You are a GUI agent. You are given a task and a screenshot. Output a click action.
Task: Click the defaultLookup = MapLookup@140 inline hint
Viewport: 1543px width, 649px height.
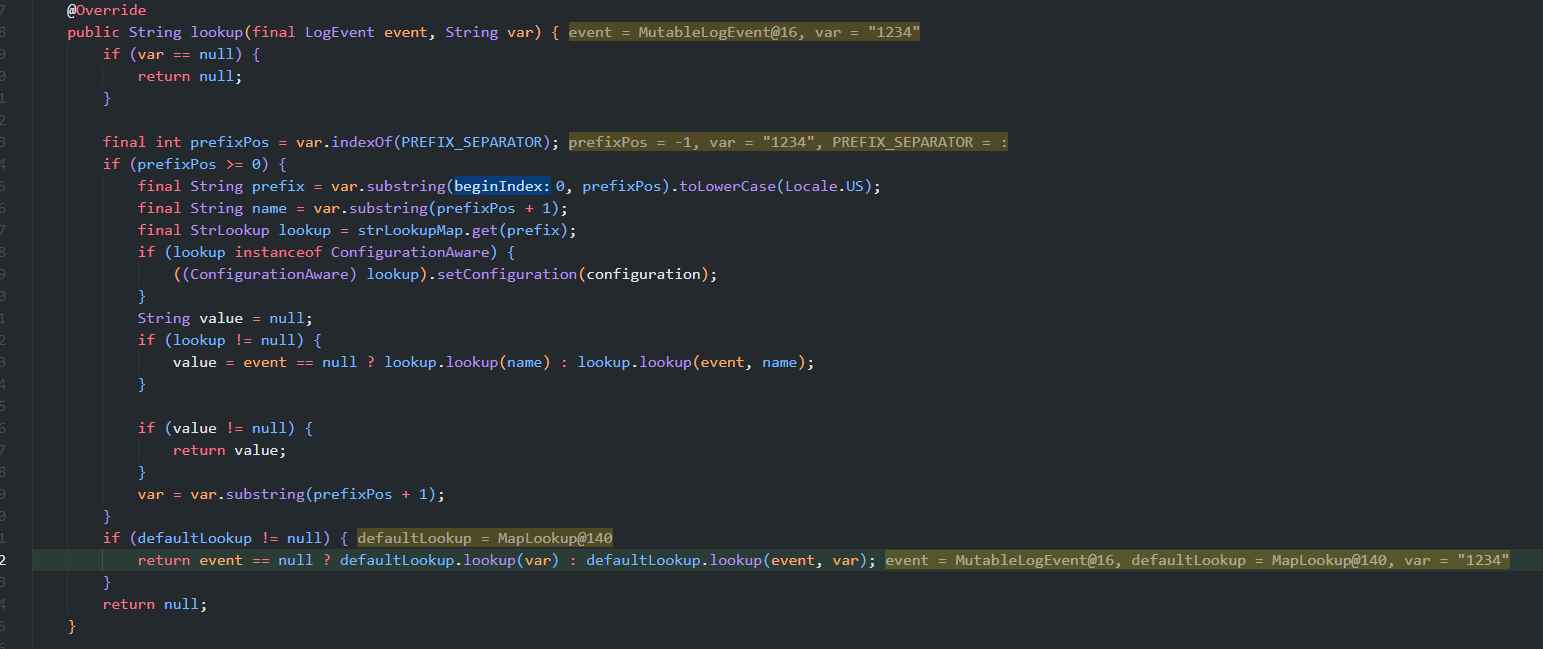pos(485,538)
